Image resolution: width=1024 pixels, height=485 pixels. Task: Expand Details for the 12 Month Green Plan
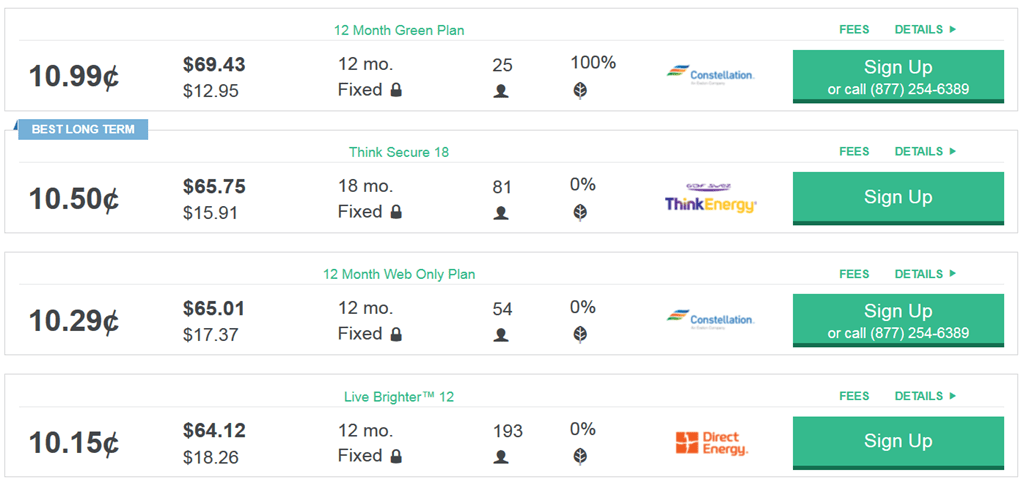[925, 30]
